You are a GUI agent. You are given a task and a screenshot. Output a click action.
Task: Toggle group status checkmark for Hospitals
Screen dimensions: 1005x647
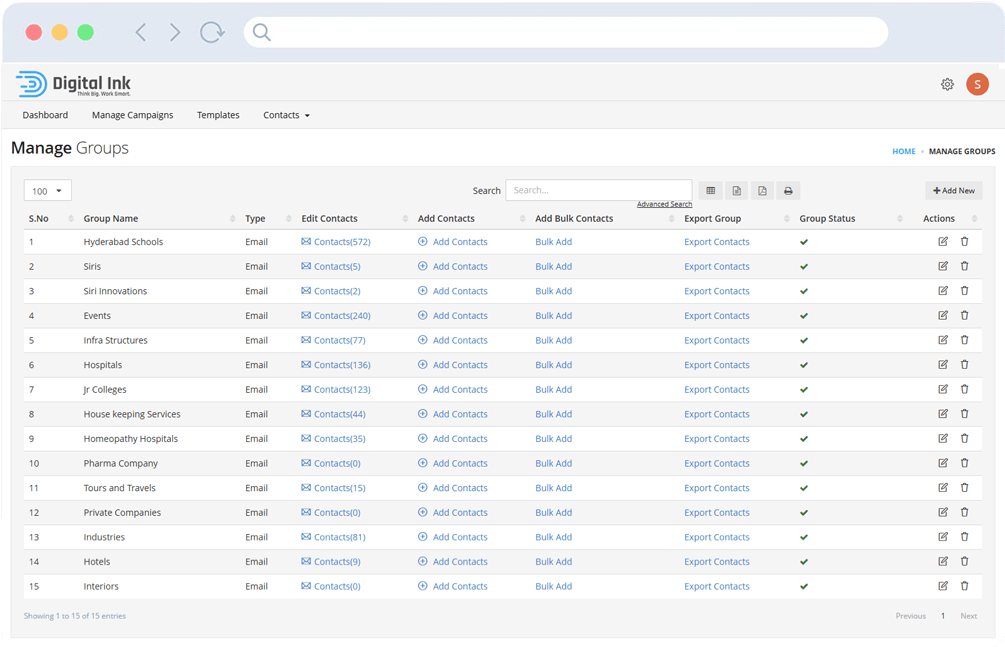(x=804, y=365)
